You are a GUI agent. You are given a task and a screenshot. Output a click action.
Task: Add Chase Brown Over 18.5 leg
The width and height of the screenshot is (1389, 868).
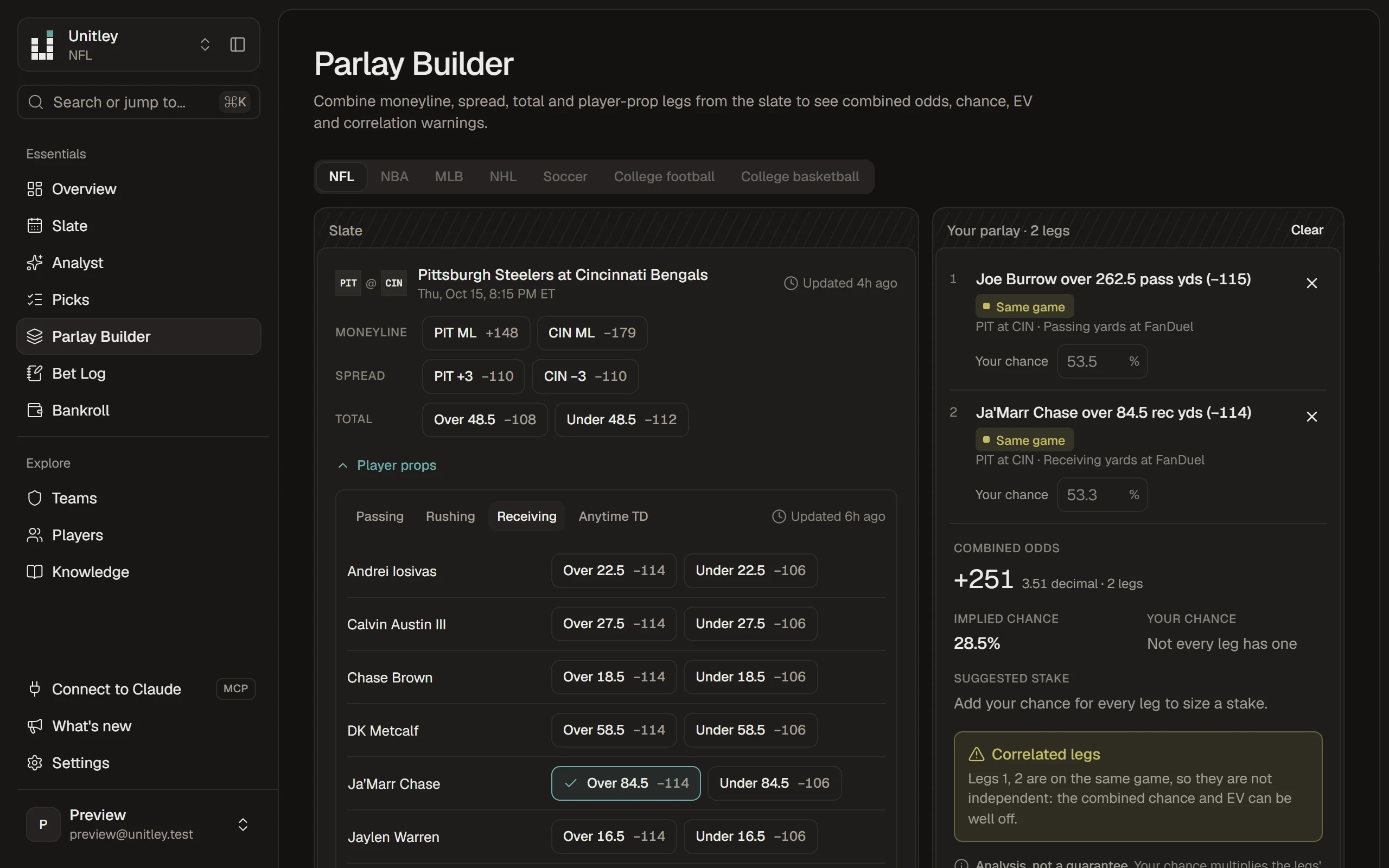614,677
